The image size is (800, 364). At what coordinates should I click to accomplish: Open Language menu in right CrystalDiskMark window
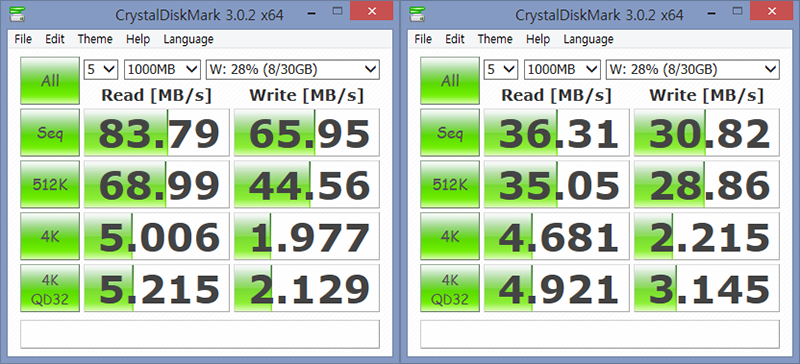point(588,39)
